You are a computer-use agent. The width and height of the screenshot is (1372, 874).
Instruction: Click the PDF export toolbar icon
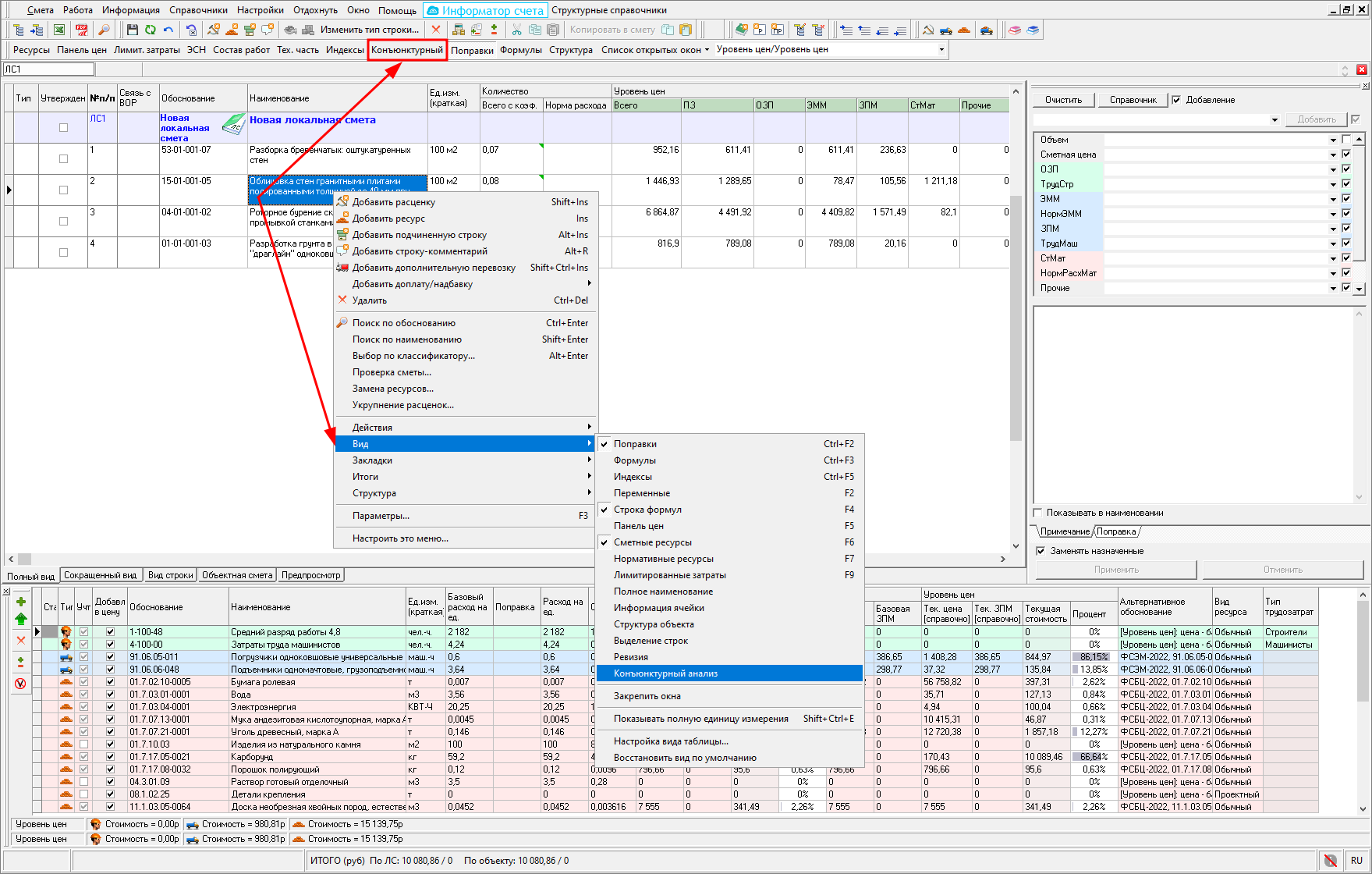81,30
